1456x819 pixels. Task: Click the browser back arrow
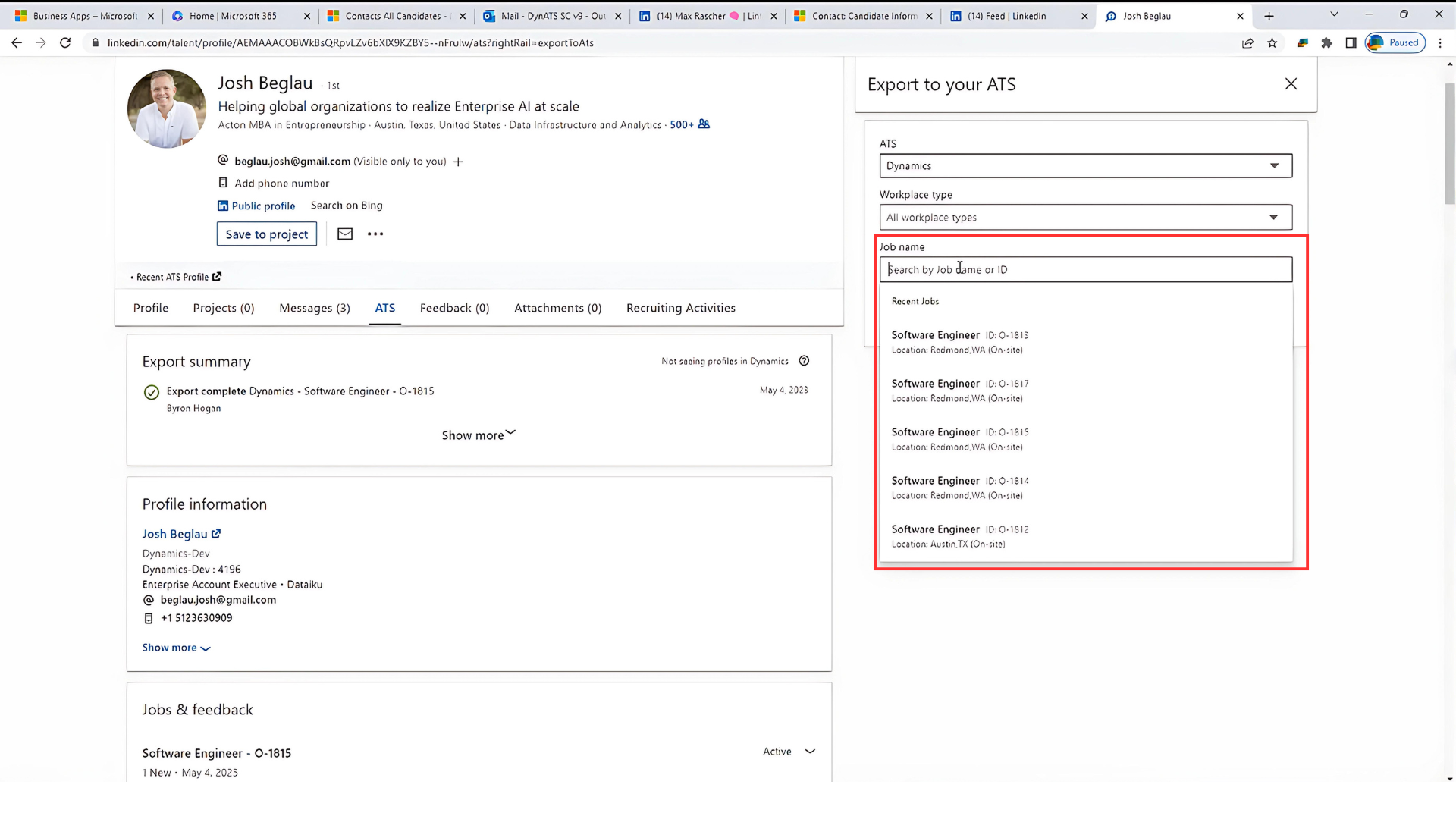(16, 43)
